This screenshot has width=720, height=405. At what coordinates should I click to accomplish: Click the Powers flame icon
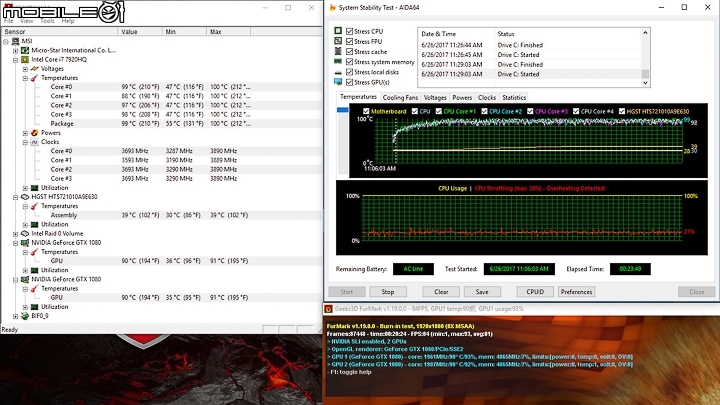point(34,133)
